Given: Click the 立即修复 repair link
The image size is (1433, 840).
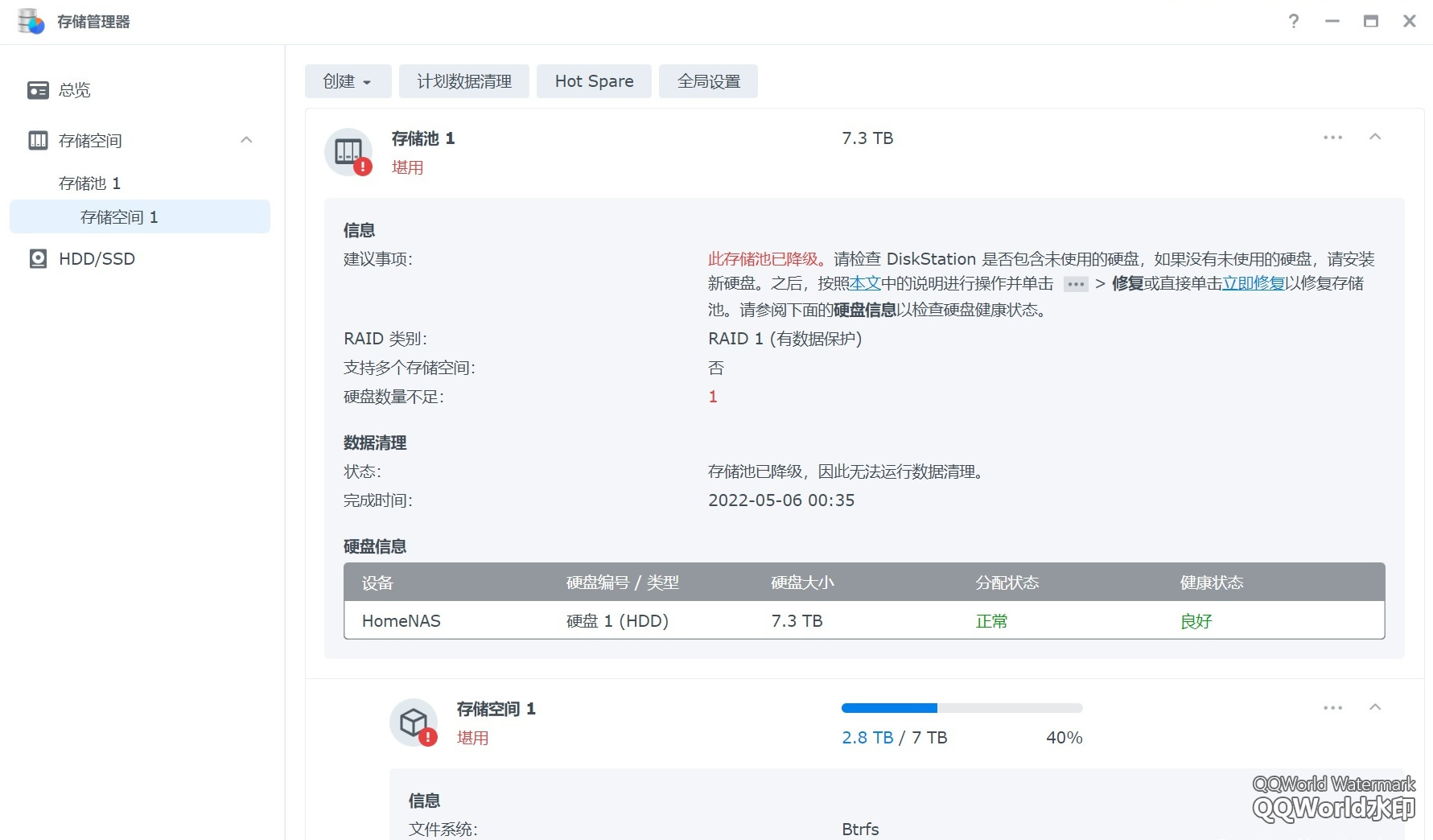Looking at the screenshot, I should [1254, 284].
